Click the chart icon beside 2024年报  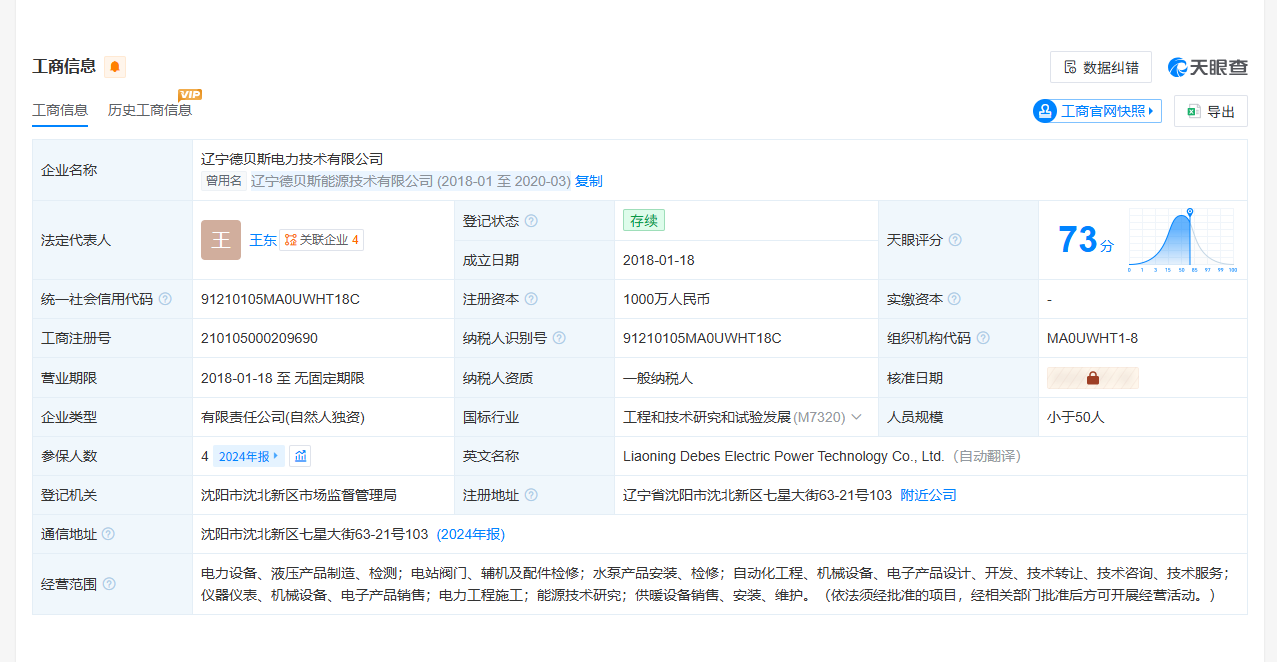click(301, 456)
